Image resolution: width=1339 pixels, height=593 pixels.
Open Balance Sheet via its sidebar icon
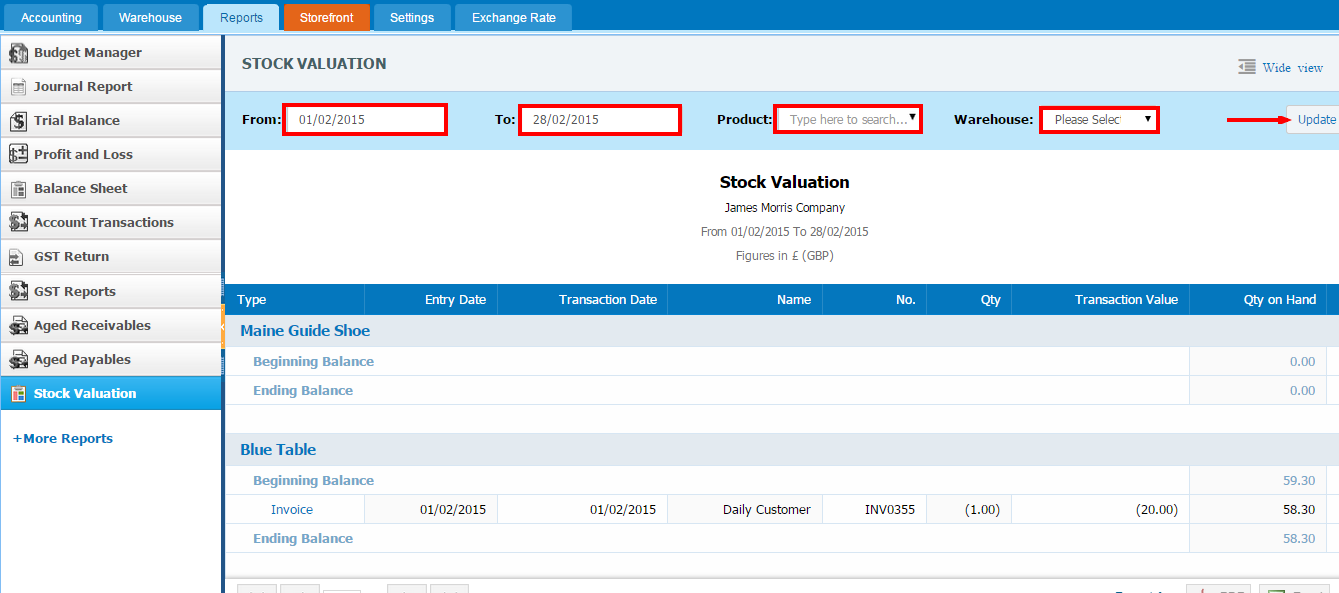(18, 189)
